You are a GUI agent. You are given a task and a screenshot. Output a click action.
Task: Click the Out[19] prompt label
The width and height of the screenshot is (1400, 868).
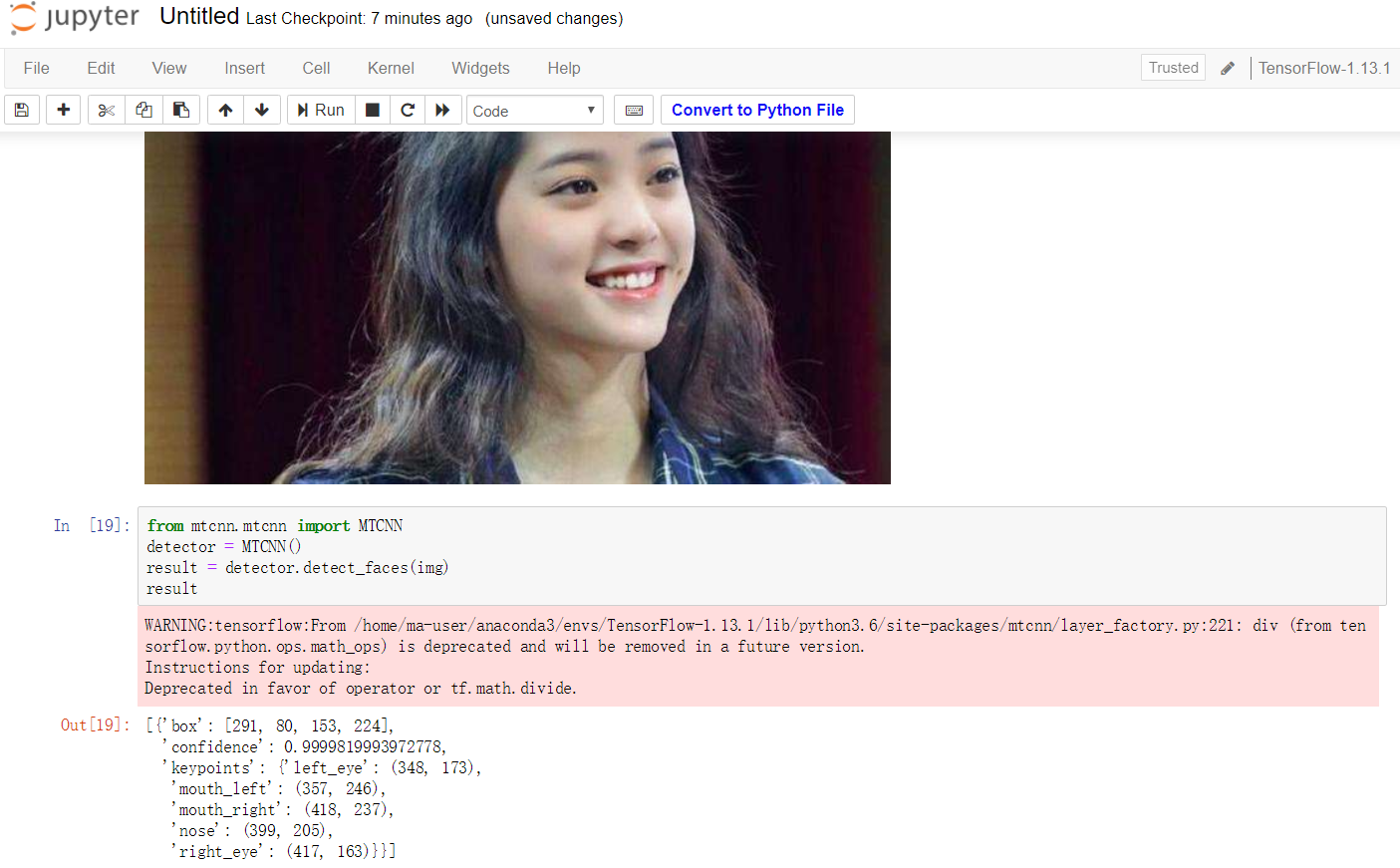click(x=95, y=724)
